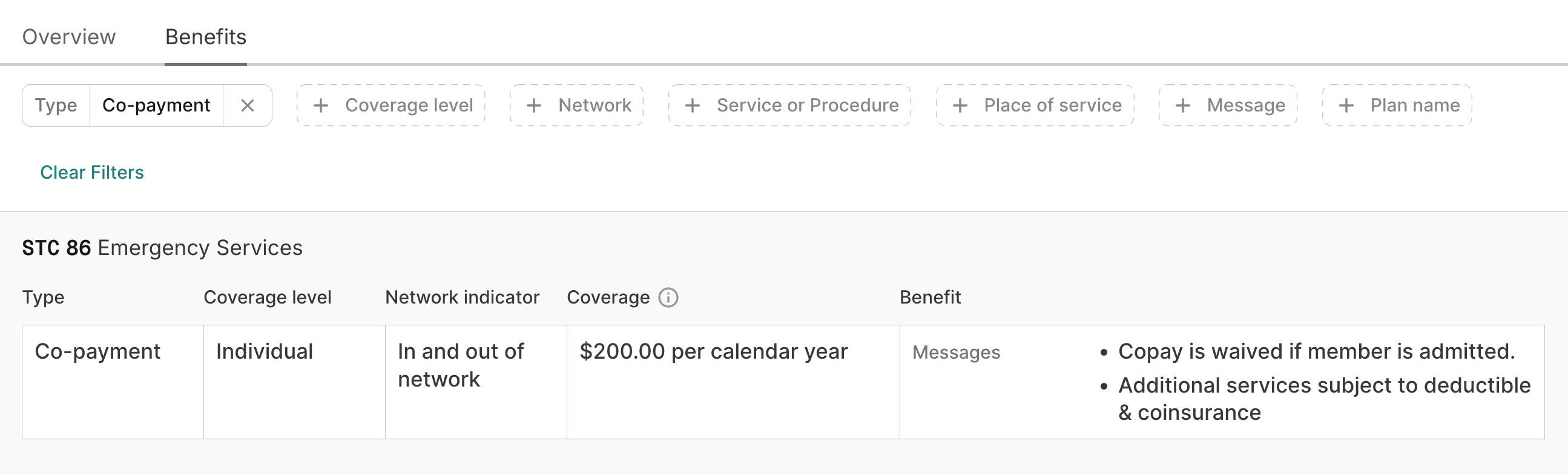Expand the Place of service filter options
The image size is (1568, 475).
pos(1035,105)
